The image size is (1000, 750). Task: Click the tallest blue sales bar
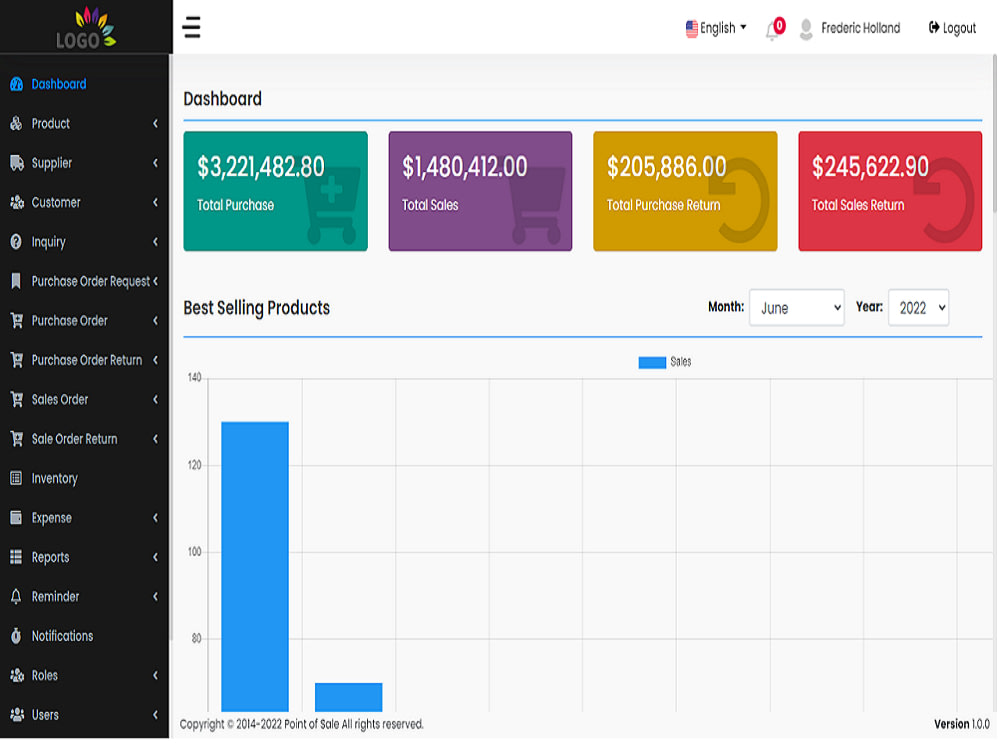tap(255, 567)
